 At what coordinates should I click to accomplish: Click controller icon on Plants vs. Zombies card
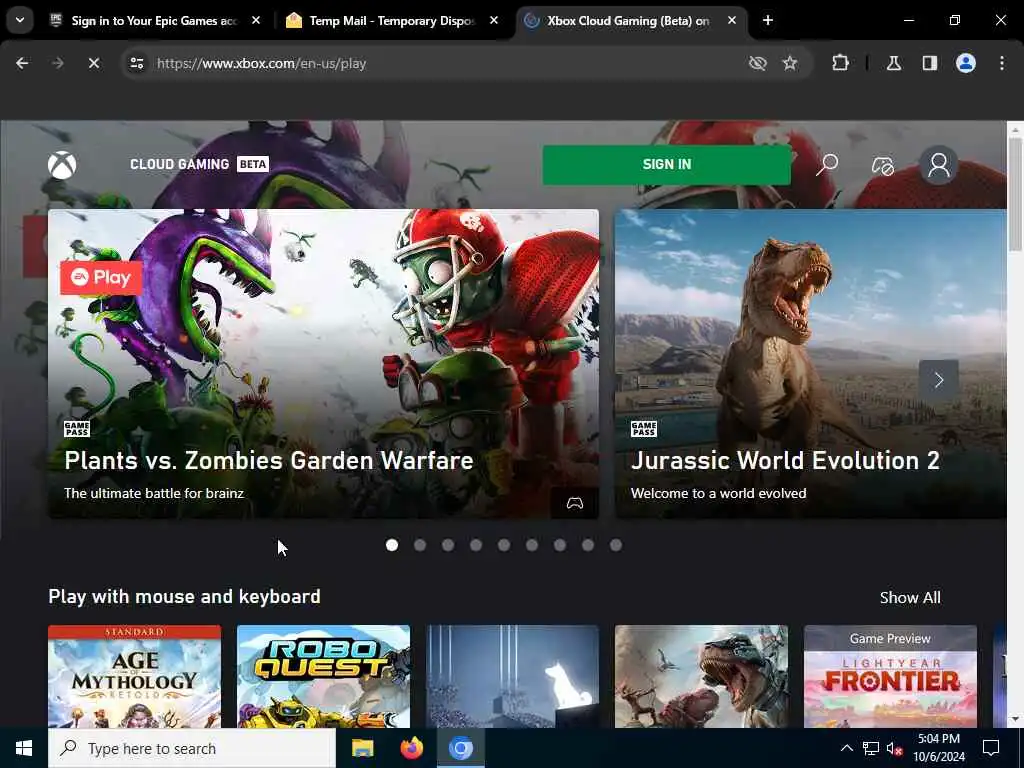[x=575, y=503]
